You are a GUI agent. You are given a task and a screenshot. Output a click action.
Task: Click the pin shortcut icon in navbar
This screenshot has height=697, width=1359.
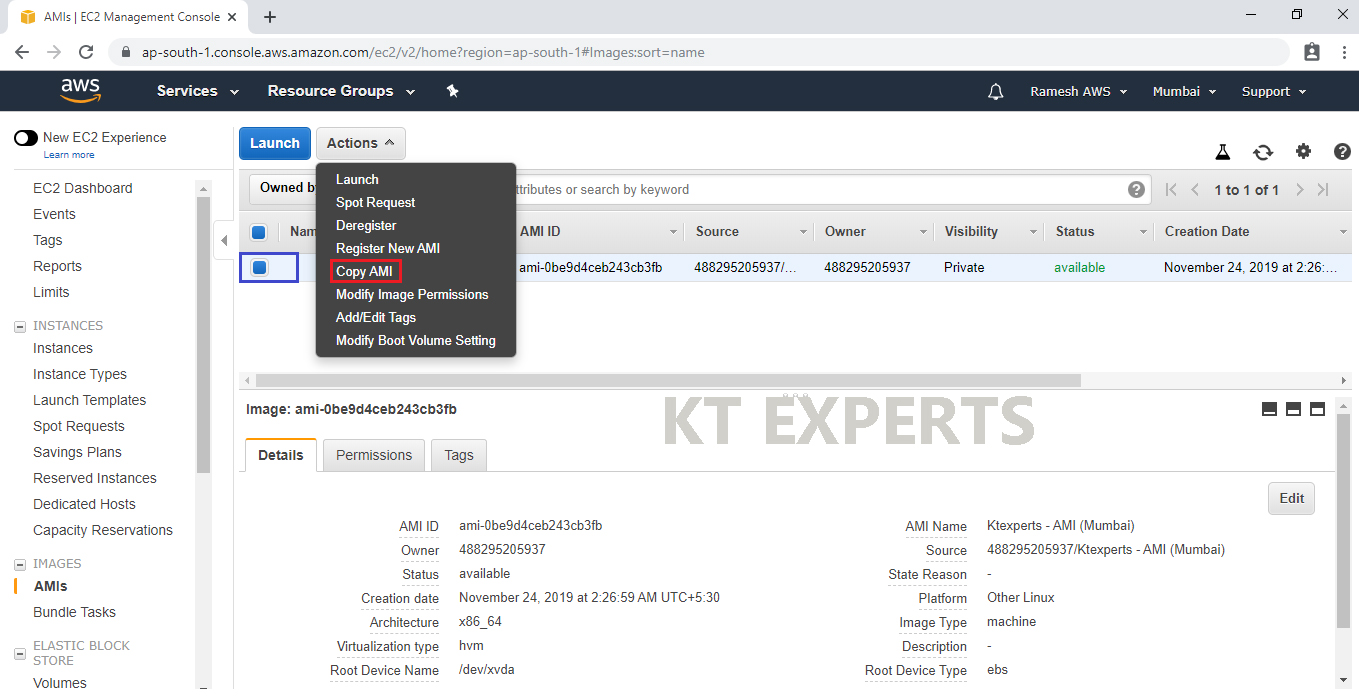(x=452, y=91)
